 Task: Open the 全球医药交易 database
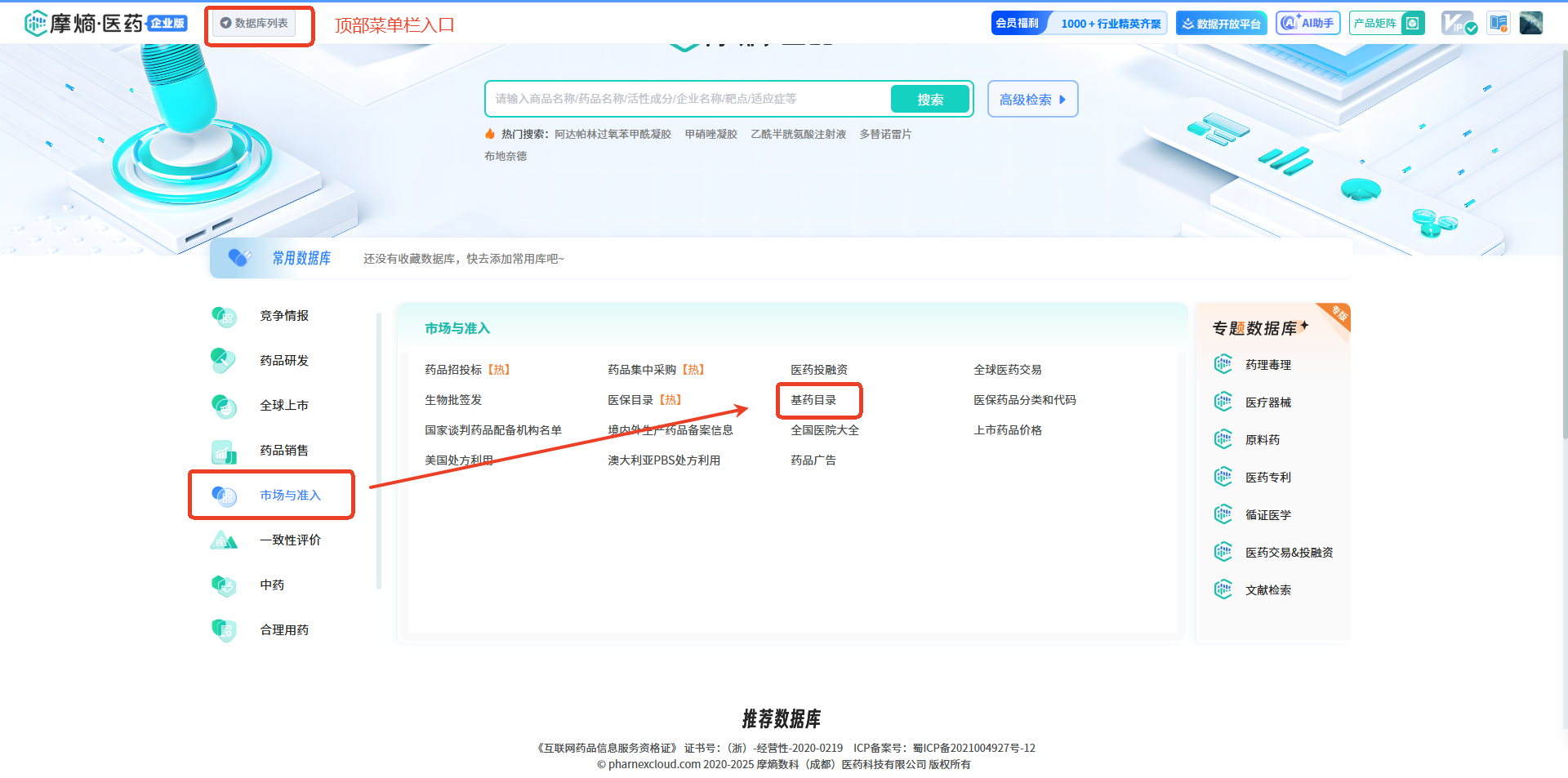pos(1008,370)
